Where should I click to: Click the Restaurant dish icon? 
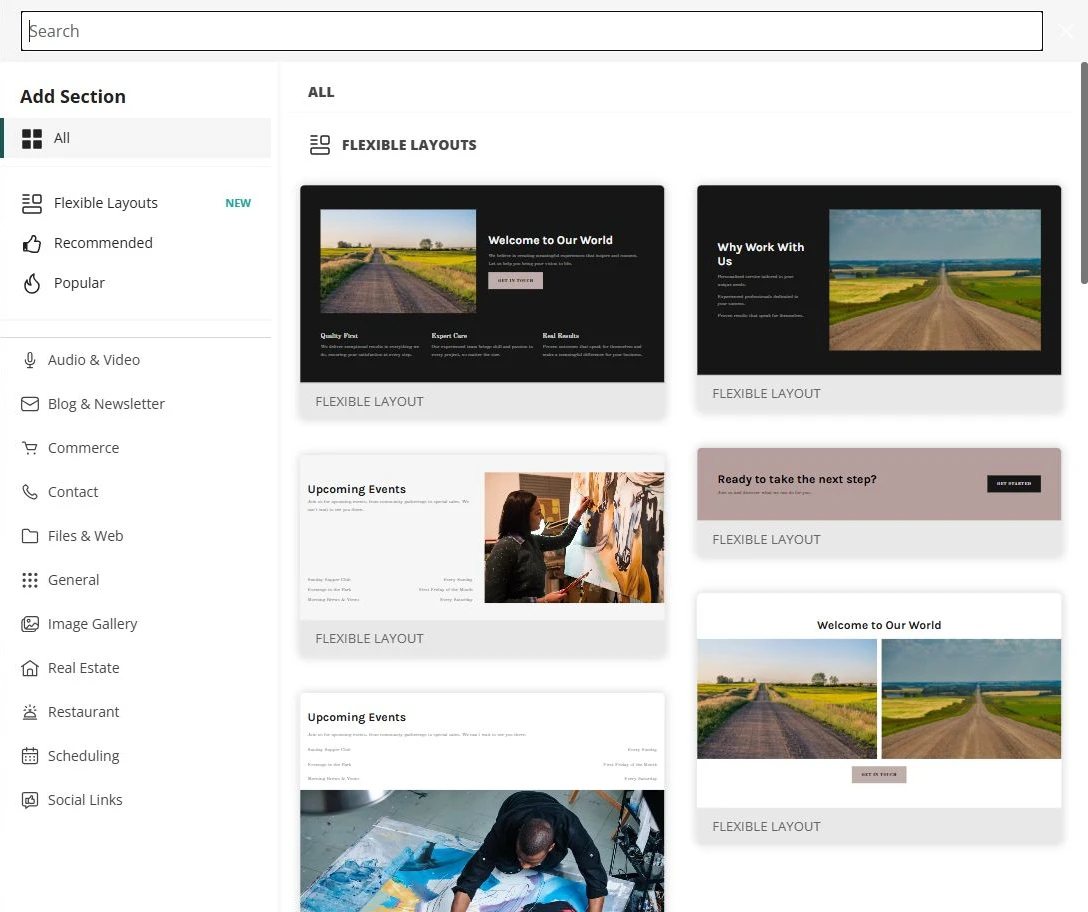[30, 712]
